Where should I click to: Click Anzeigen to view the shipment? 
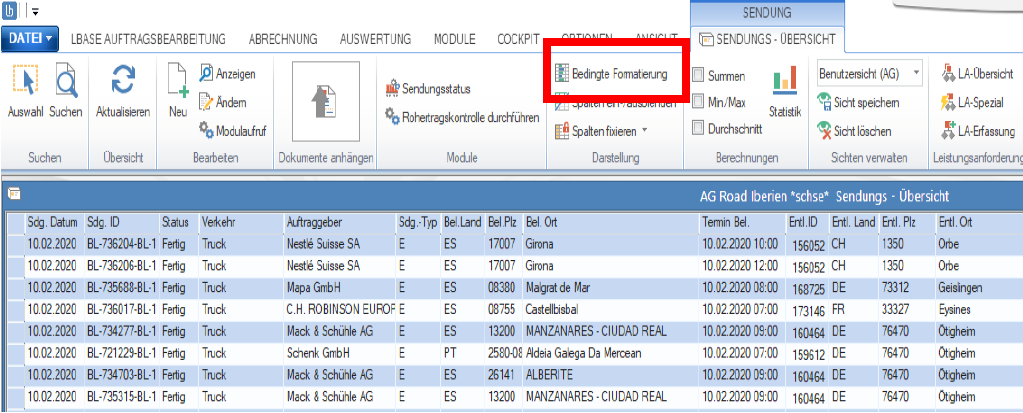pos(227,74)
